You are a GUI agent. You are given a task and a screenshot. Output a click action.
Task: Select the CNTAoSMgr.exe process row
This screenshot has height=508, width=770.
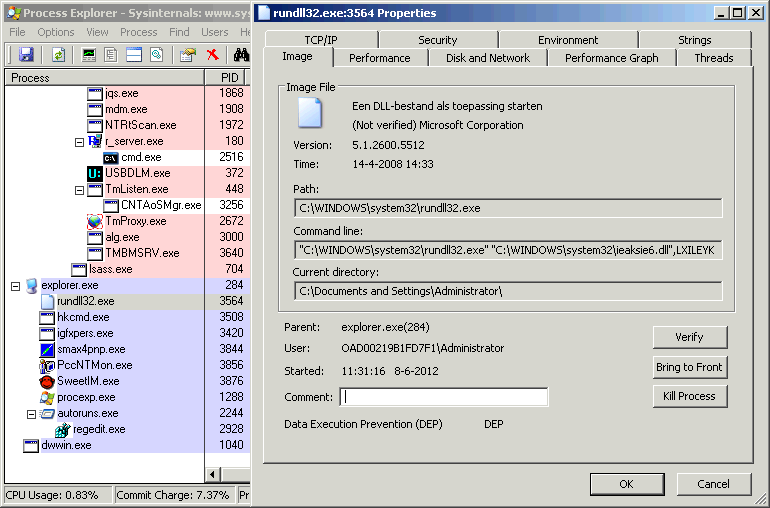(x=128, y=205)
